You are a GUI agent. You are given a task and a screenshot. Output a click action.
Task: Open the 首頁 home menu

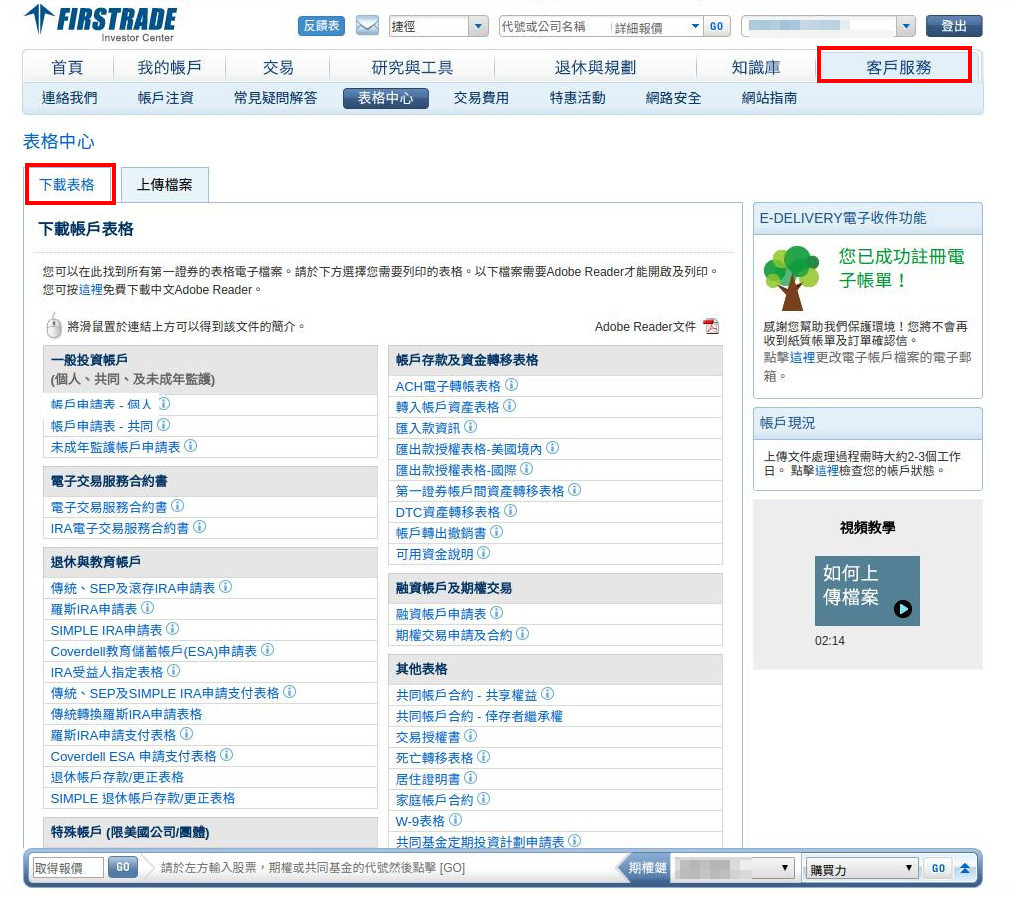tap(67, 67)
